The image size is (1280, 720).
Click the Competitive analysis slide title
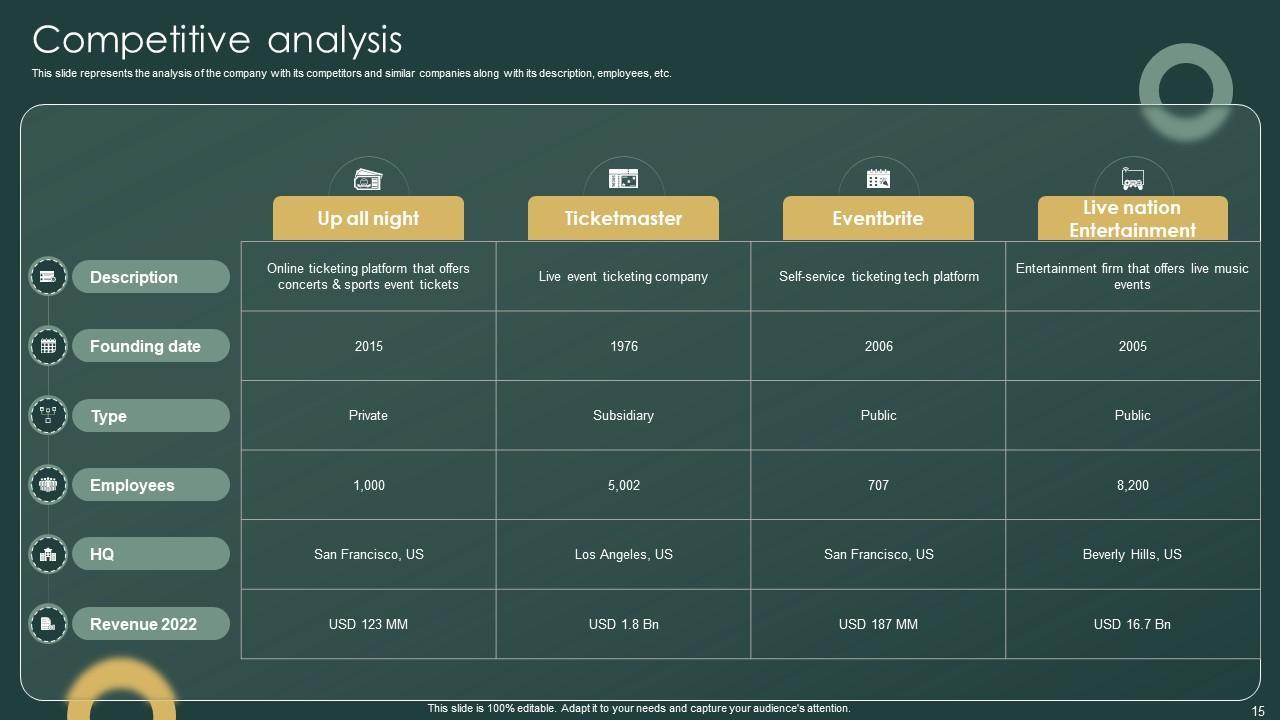(217, 40)
